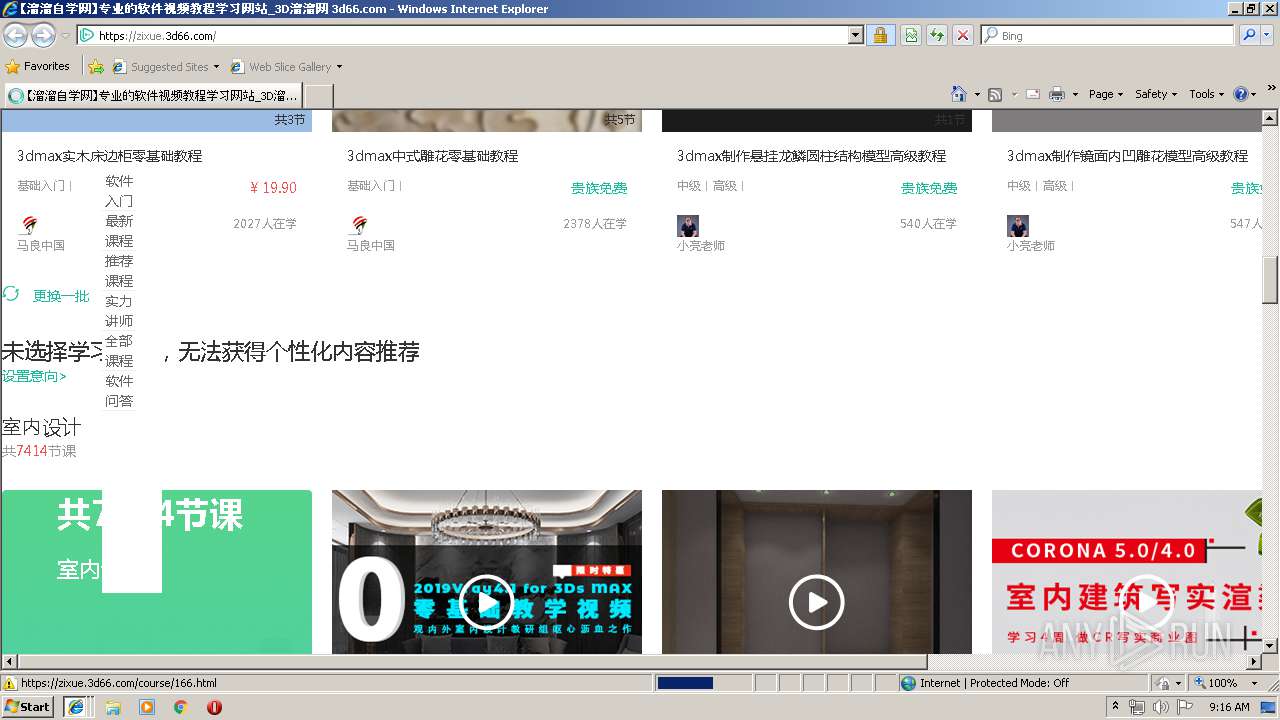Open RSS feeds icon
The image size is (1280, 720).
pyautogui.click(x=995, y=94)
